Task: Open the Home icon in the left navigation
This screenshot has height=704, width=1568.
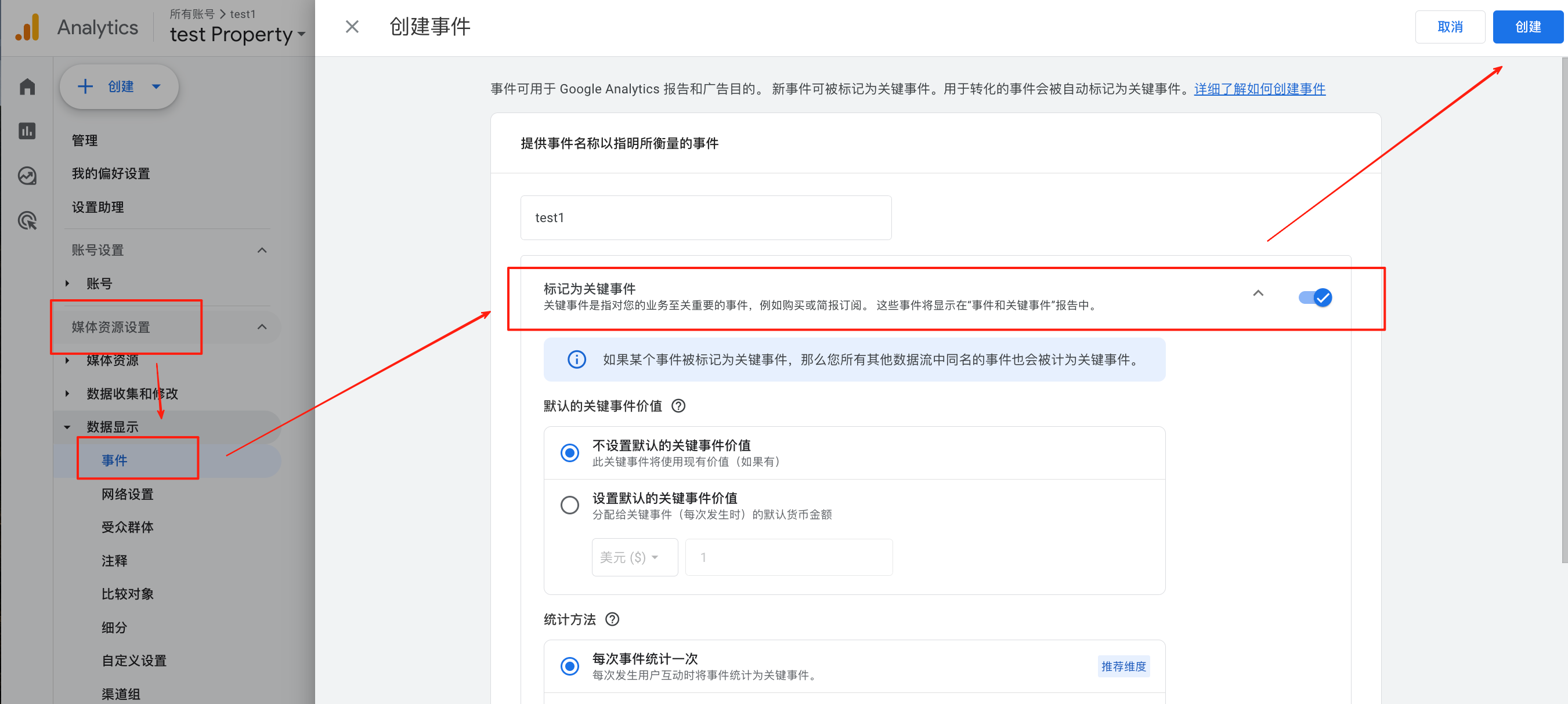Action: 27,86
